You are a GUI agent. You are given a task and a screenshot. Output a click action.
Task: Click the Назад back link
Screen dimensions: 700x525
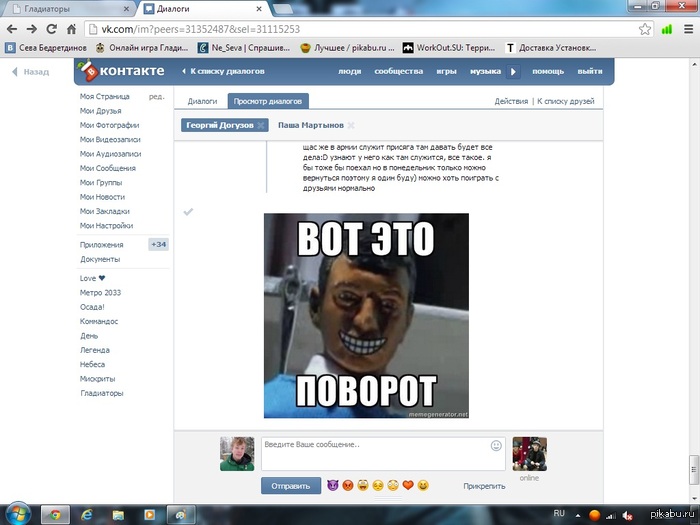(30, 72)
